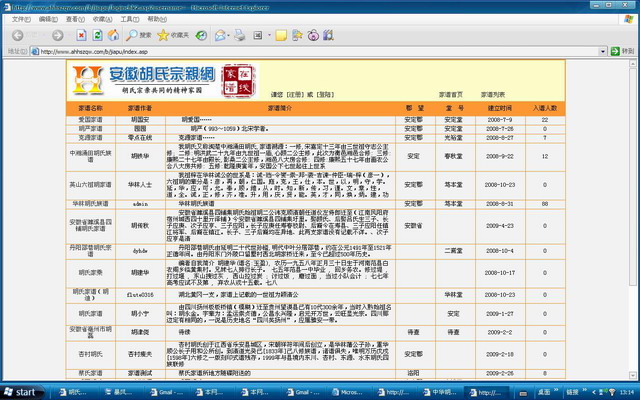The width and height of the screenshot is (640, 400).
Task: Click the yellow note toolbar icon
Action: [281, 36]
